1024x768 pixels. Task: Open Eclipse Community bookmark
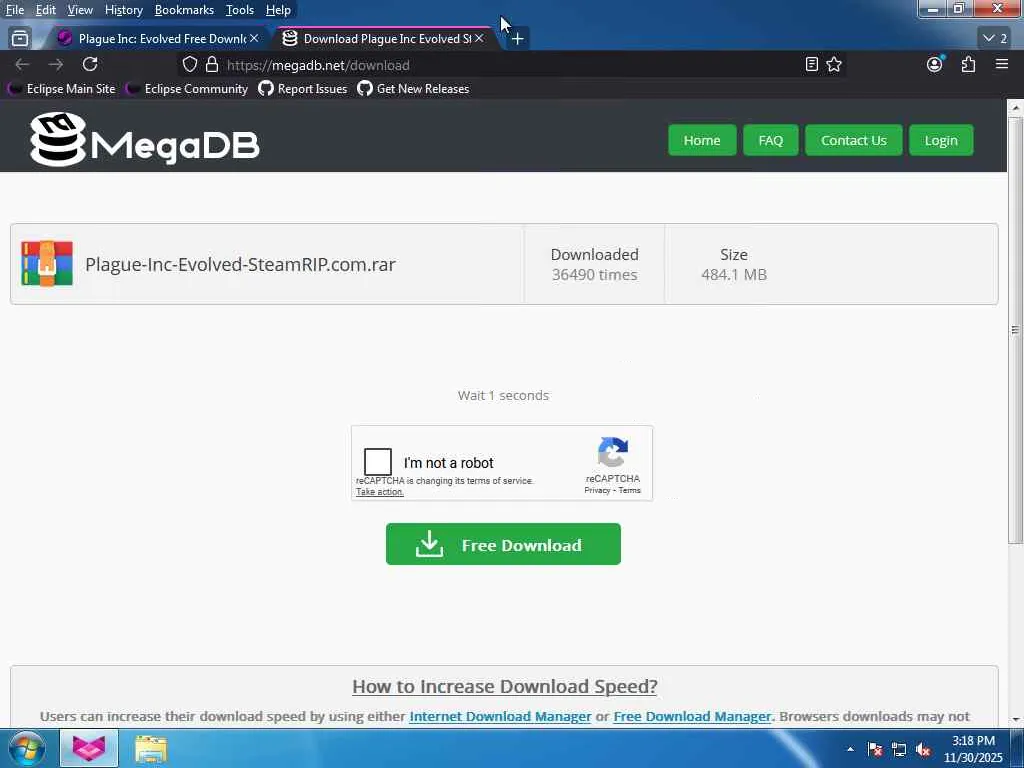pos(187,89)
